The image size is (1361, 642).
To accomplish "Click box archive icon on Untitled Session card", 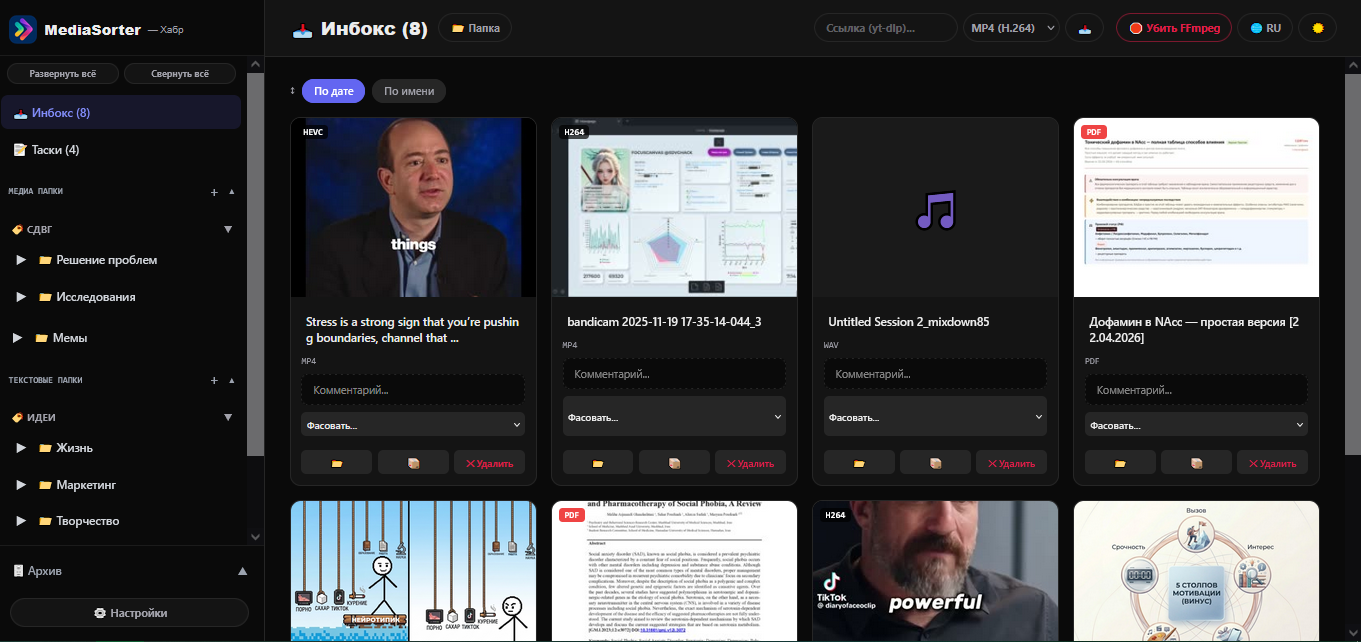I will pyautogui.click(x=935, y=463).
